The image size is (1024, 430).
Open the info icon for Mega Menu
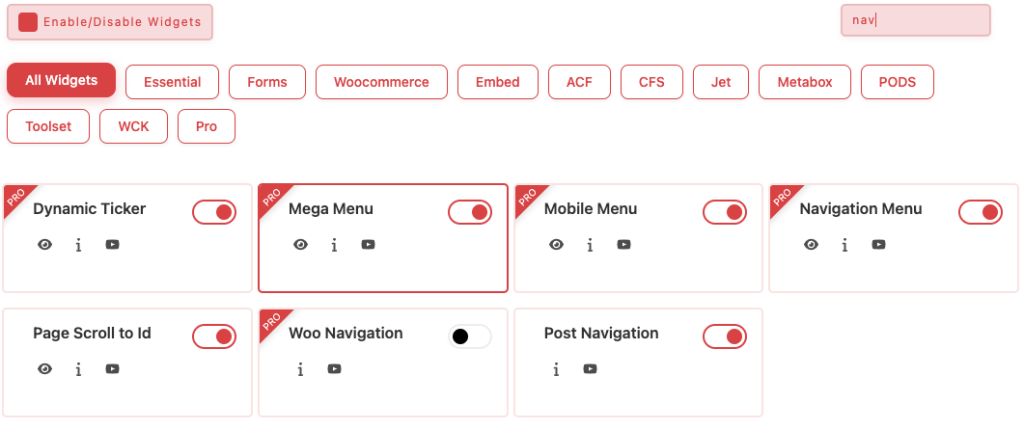334,245
